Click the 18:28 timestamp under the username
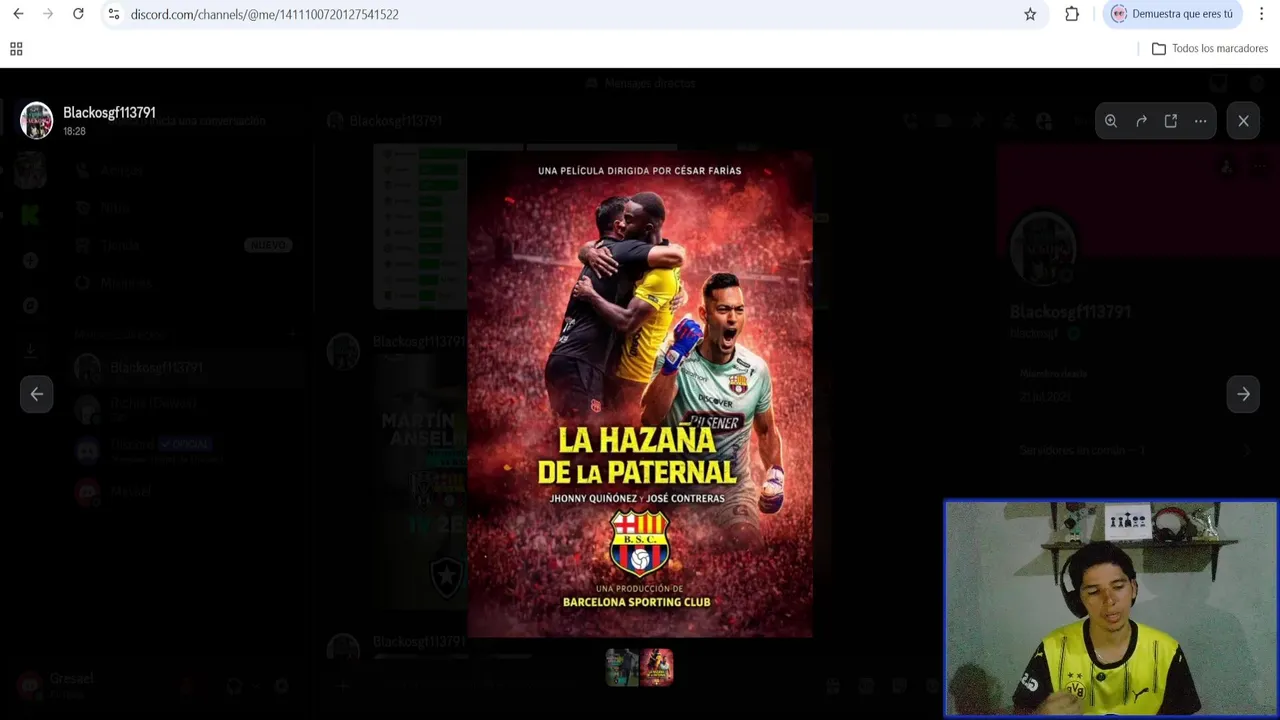Screen dimensions: 1280x720 (x=74, y=131)
